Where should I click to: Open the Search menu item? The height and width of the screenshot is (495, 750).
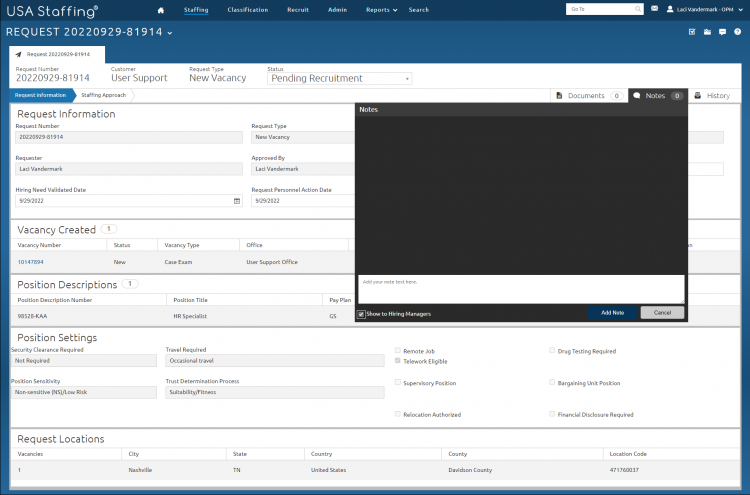tap(419, 10)
